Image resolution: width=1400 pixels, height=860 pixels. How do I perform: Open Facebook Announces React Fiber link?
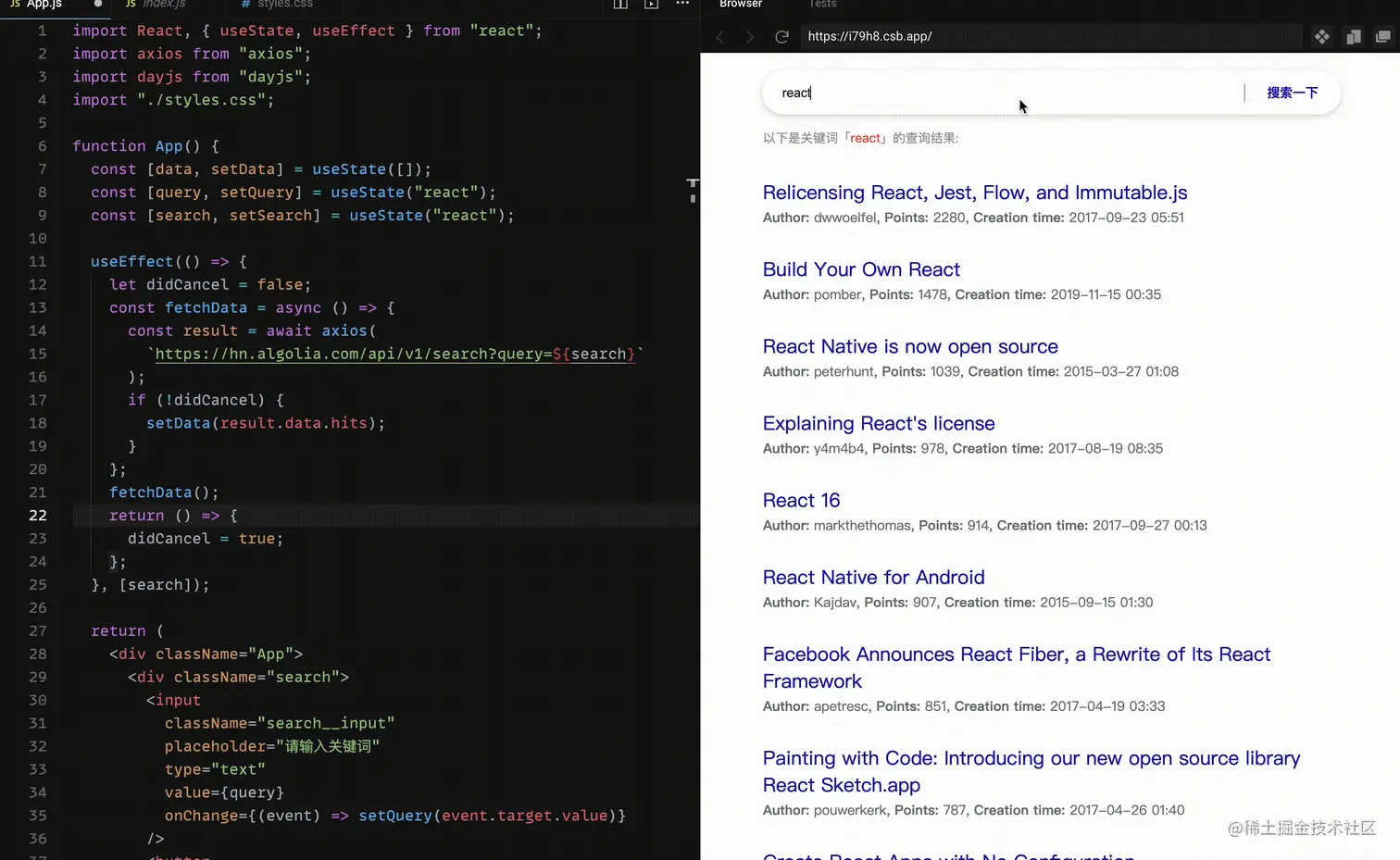pos(1017,667)
